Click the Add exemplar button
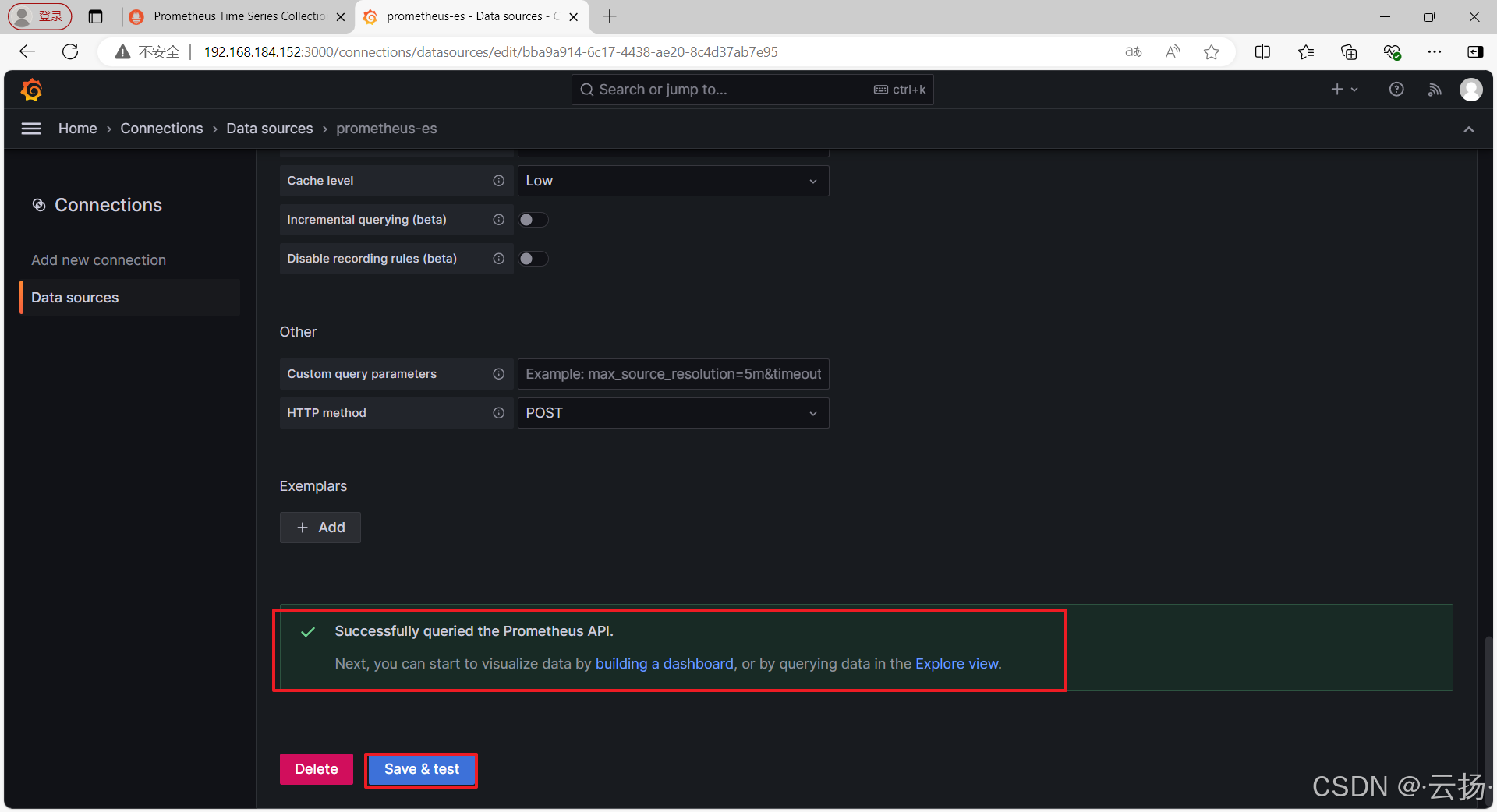The height and width of the screenshot is (812, 1497). pyautogui.click(x=320, y=528)
